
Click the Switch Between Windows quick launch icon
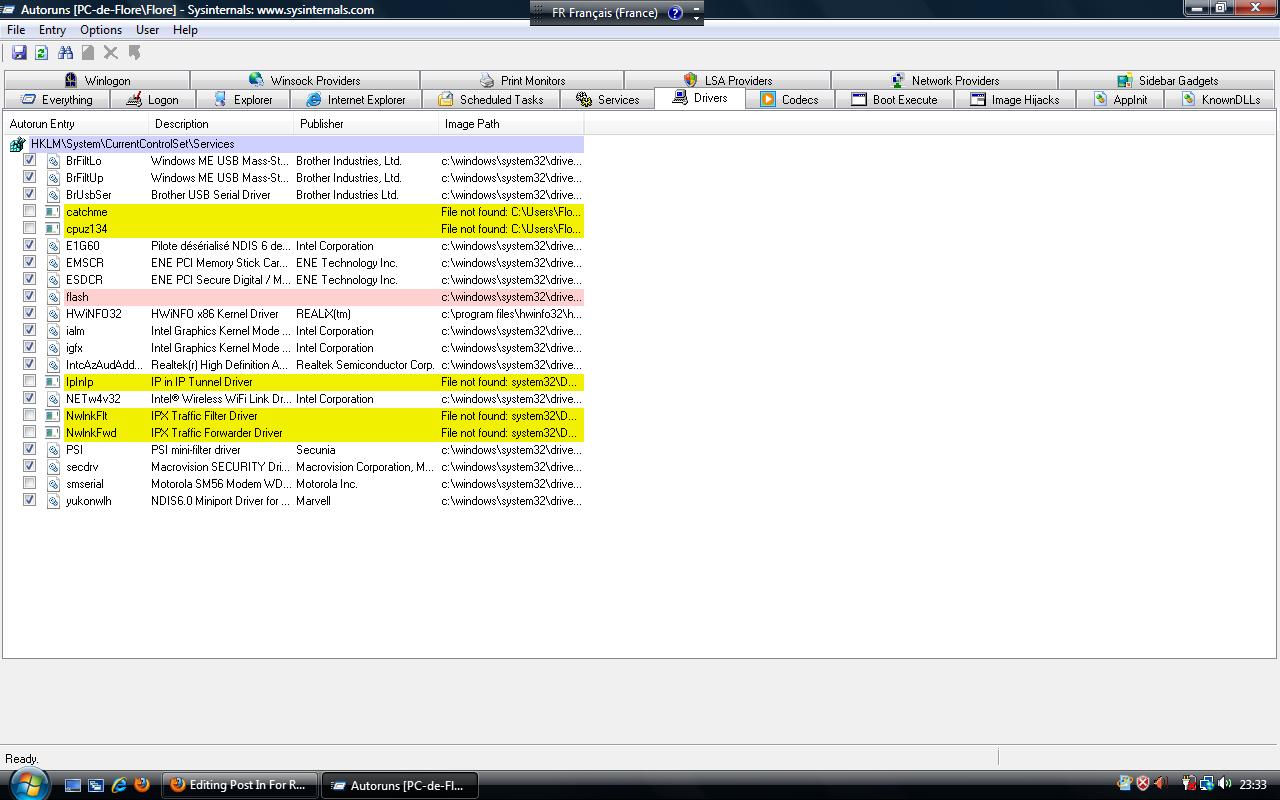pos(96,785)
